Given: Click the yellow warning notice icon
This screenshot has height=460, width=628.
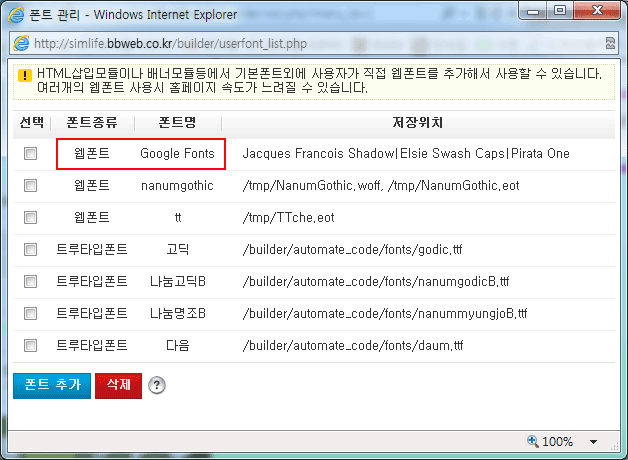Looking at the screenshot, I should click(x=24, y=75).
